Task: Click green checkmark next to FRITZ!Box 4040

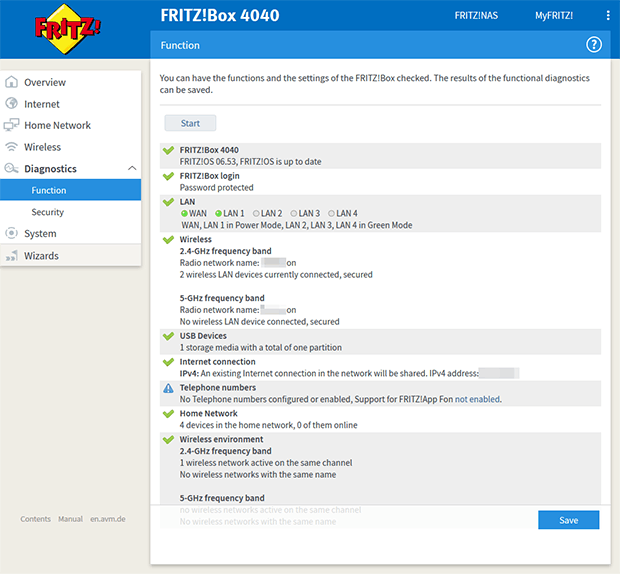Action: 168,150
